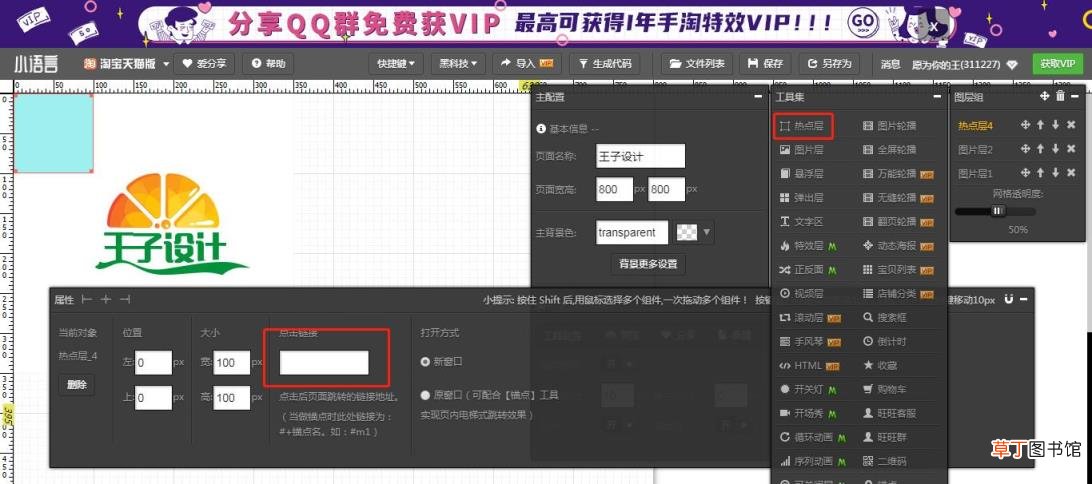The image size is (1092, 484).
Task: Add a 循环动画 loop animation
Action: tap(813, 437)
